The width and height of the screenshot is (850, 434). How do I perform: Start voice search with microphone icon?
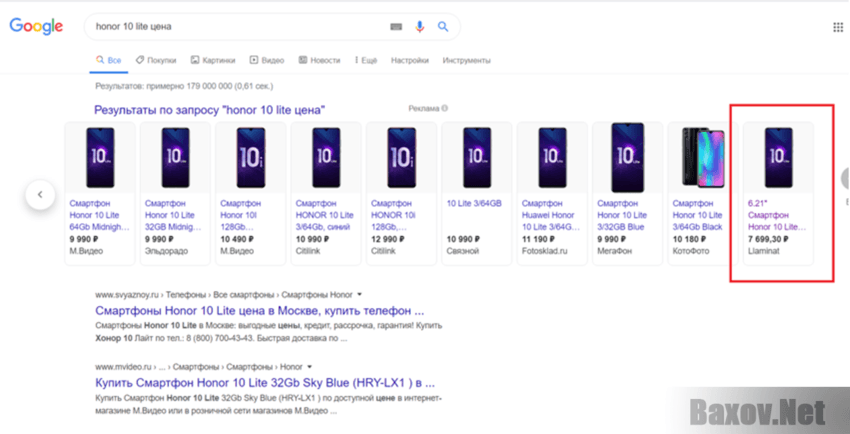tap(420, 26)
